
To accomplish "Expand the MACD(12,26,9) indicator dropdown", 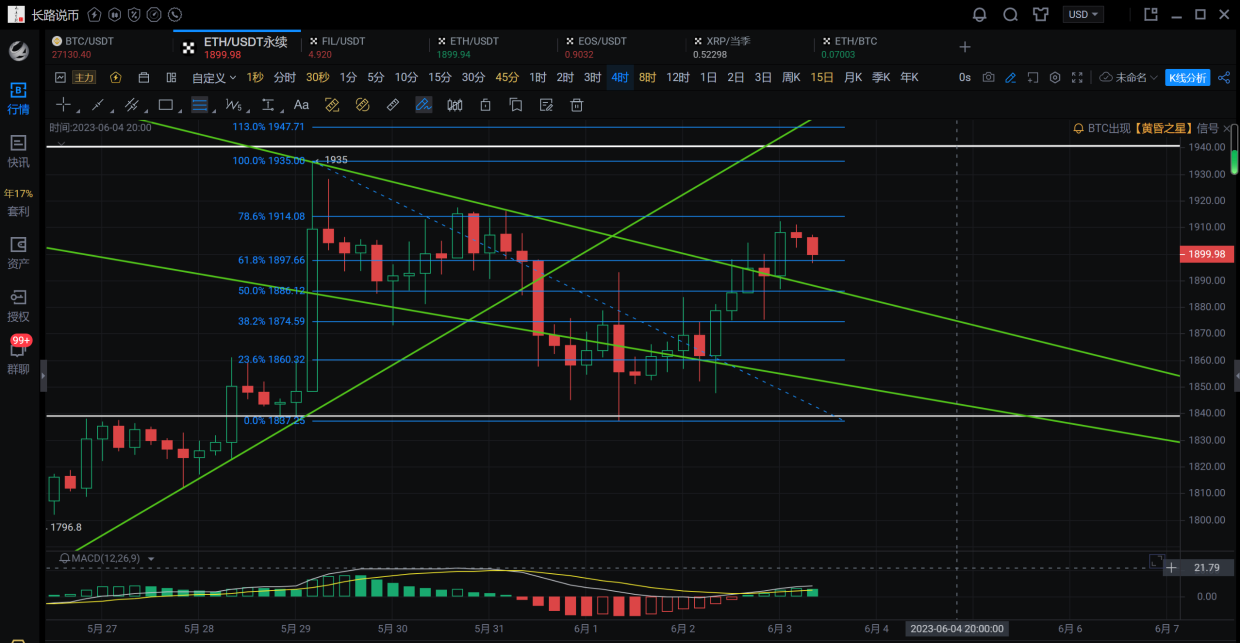I will click(151, 559).
